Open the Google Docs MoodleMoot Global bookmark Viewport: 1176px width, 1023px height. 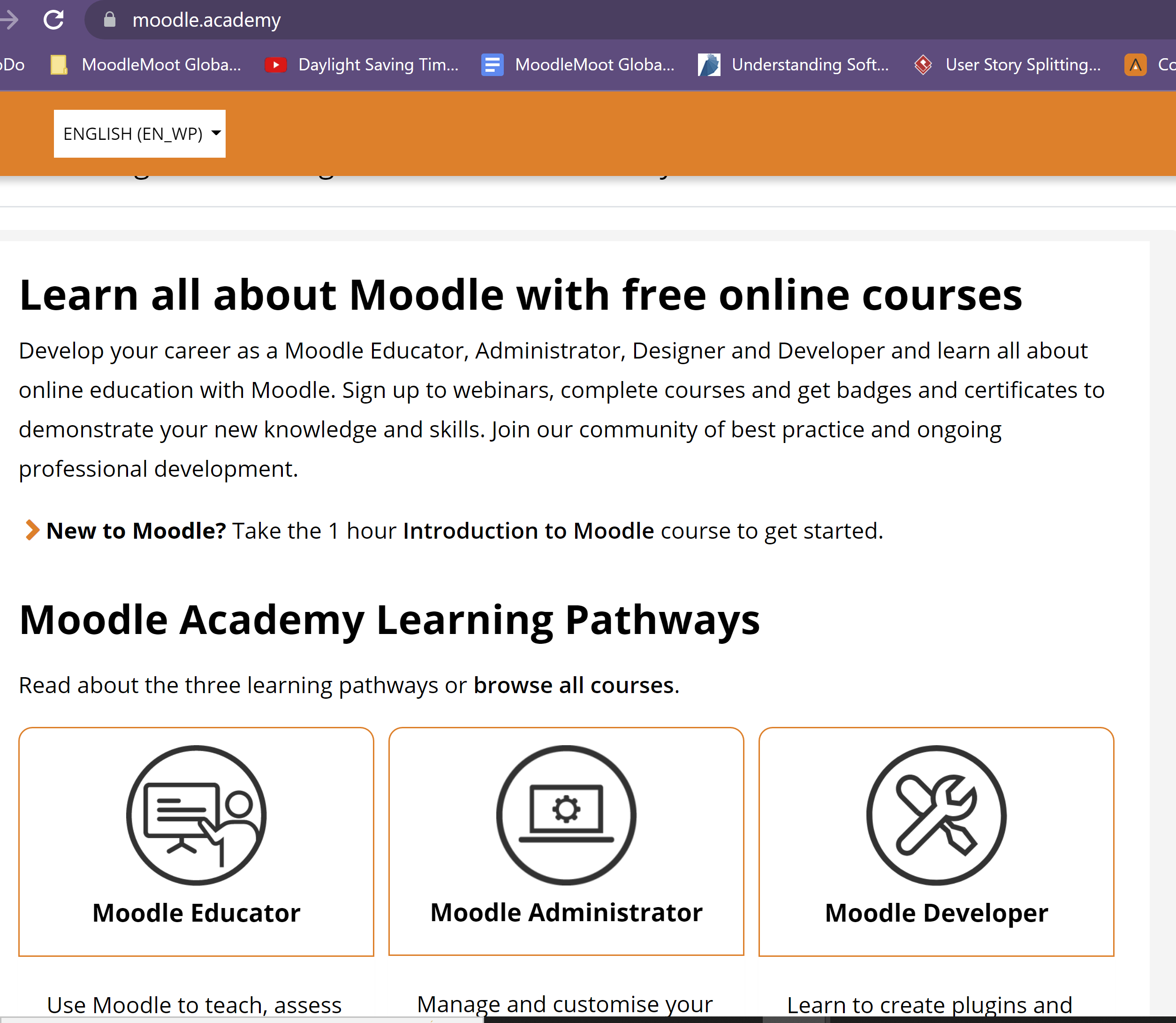(x=578, y=64)
